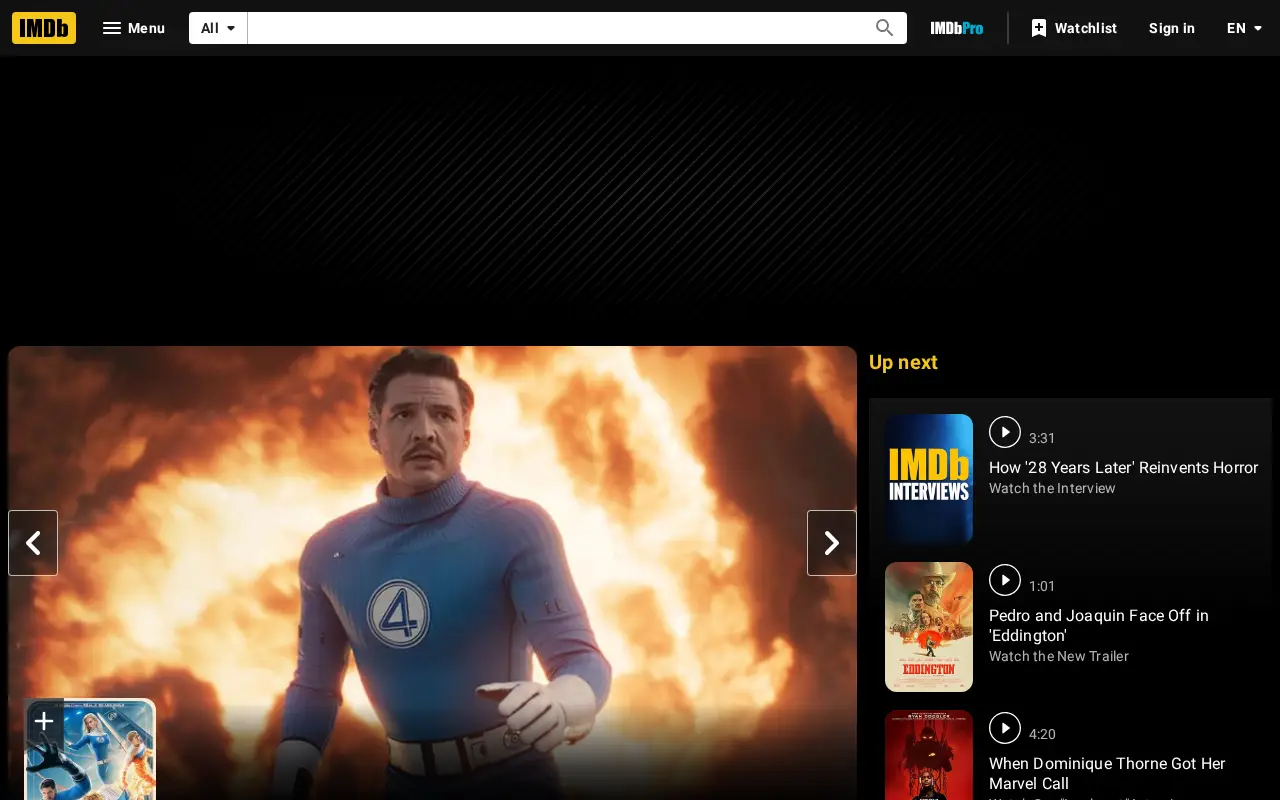Click the "Watch the Interview" subtitle

tap(1052, 488)
